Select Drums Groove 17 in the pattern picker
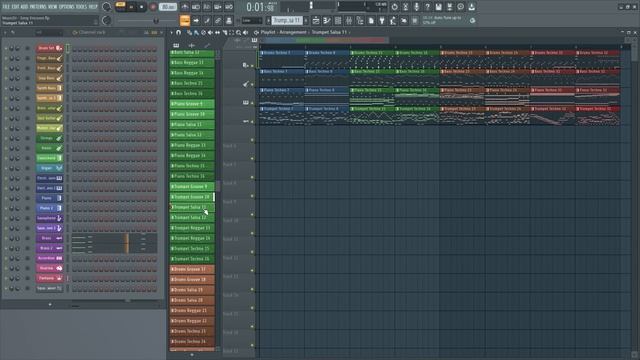This screenshot has width=640, height=360. [x=192, y=269]
